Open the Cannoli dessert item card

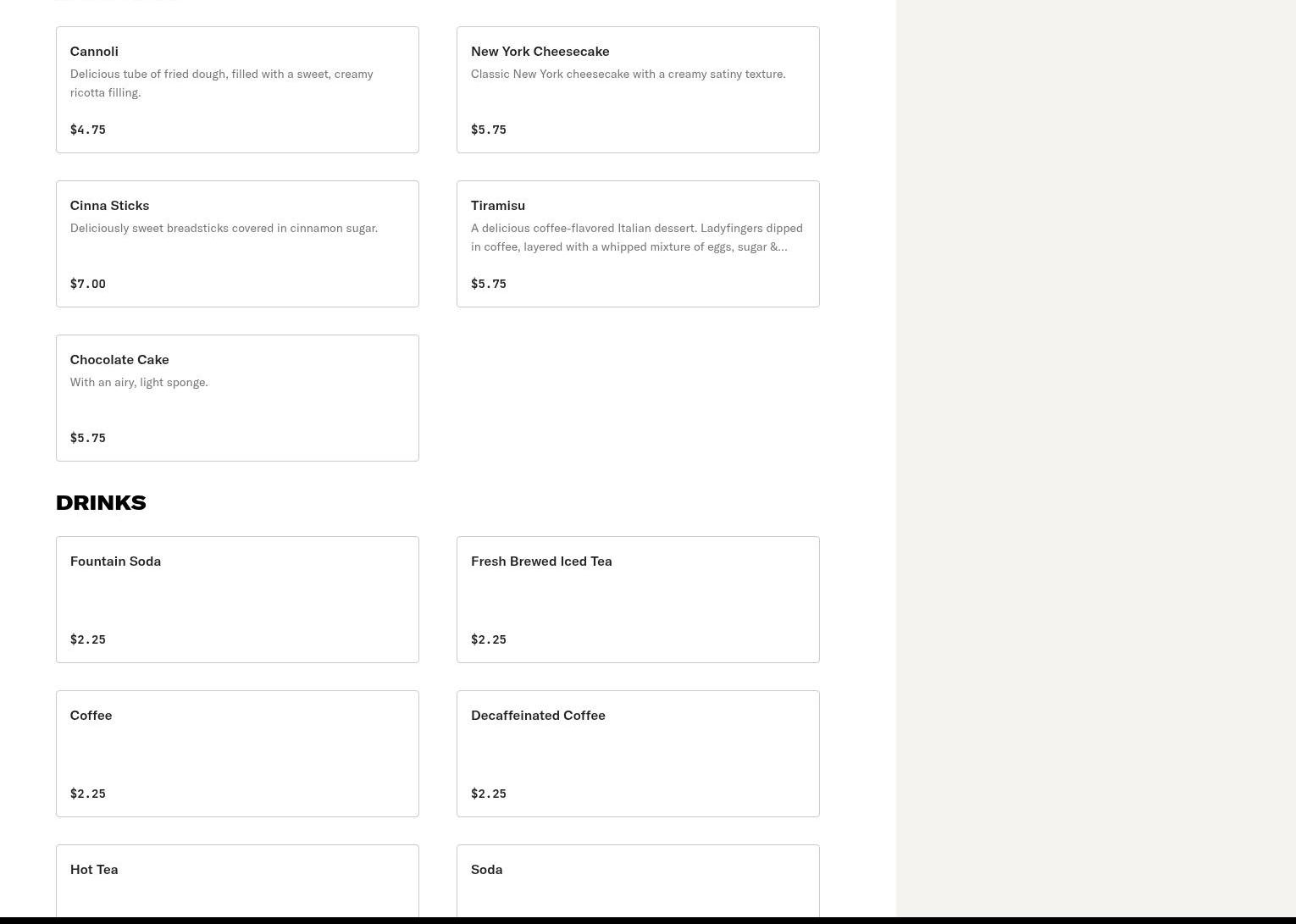coord(237,90)
